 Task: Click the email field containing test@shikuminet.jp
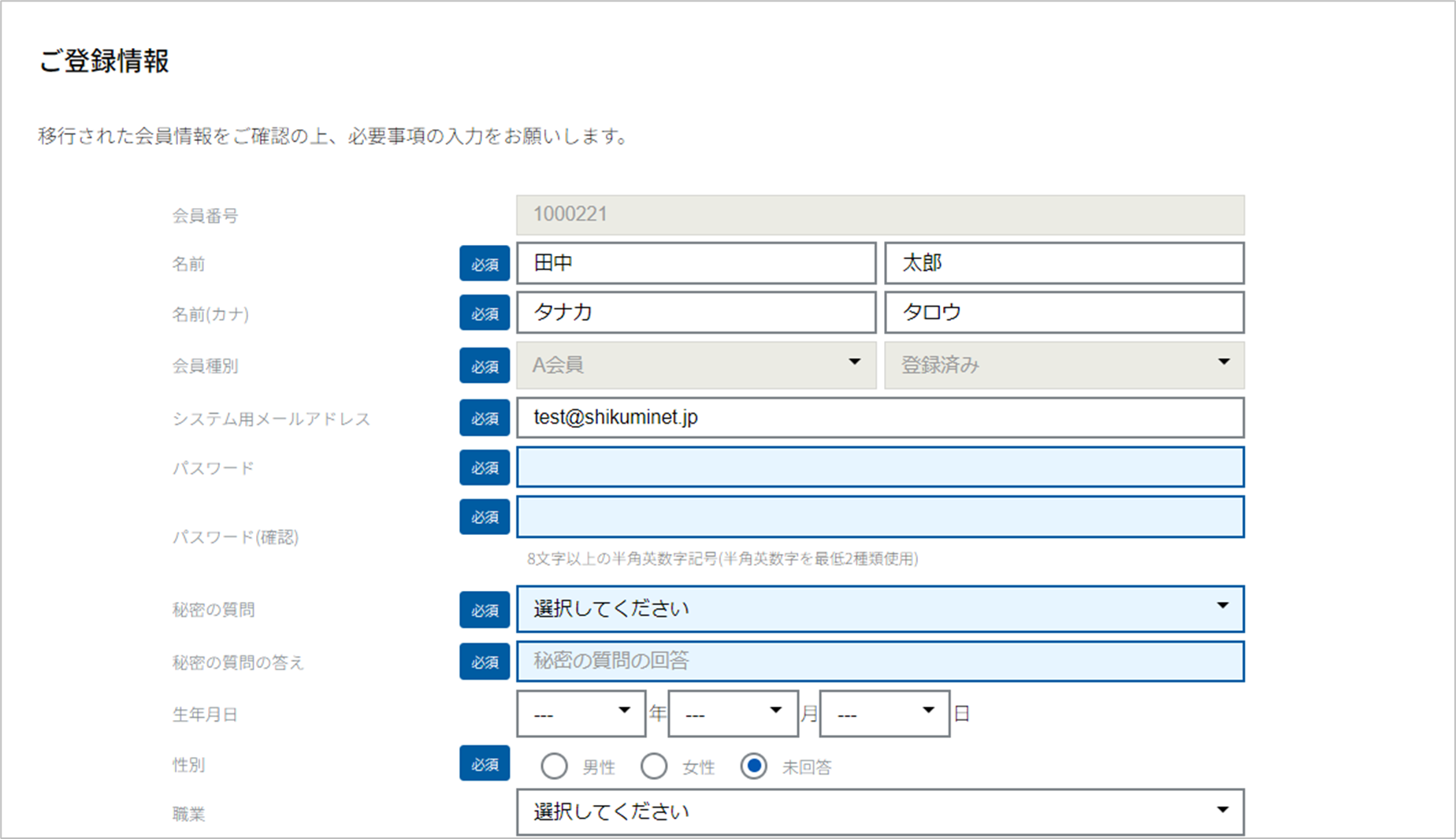(879, 418)
